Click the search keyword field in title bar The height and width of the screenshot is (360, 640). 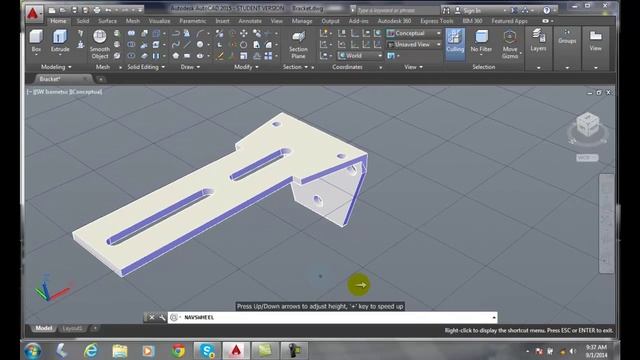pyautogui.click(x=398, y=10)
